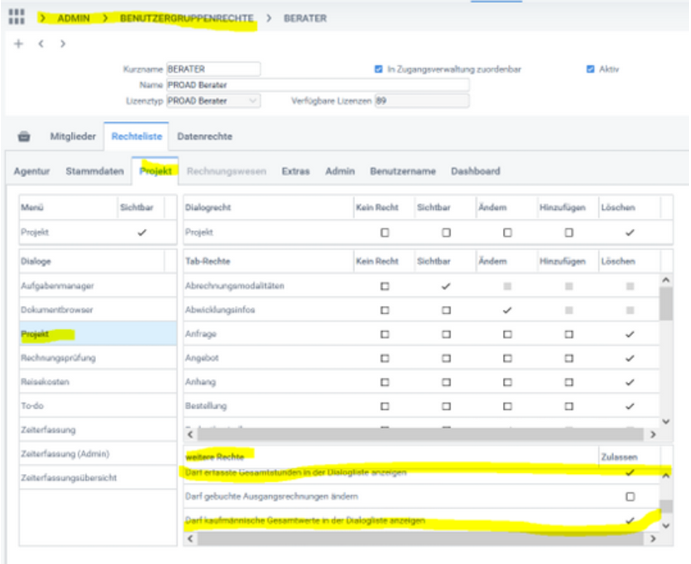Open the Stammdaten tab
Viewport: 691px width, 564px height.
pyautogui.click(x=95, y=171)
